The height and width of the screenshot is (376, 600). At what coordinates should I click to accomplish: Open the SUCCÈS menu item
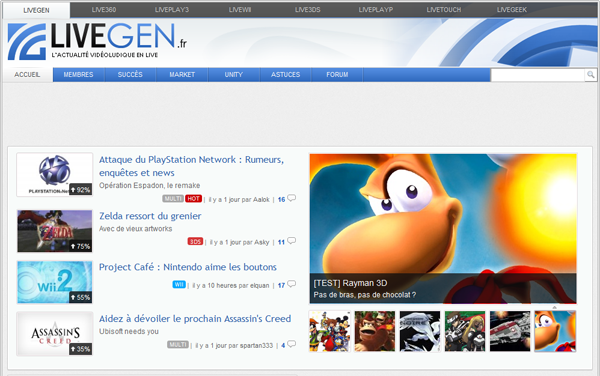pos(130,75)
